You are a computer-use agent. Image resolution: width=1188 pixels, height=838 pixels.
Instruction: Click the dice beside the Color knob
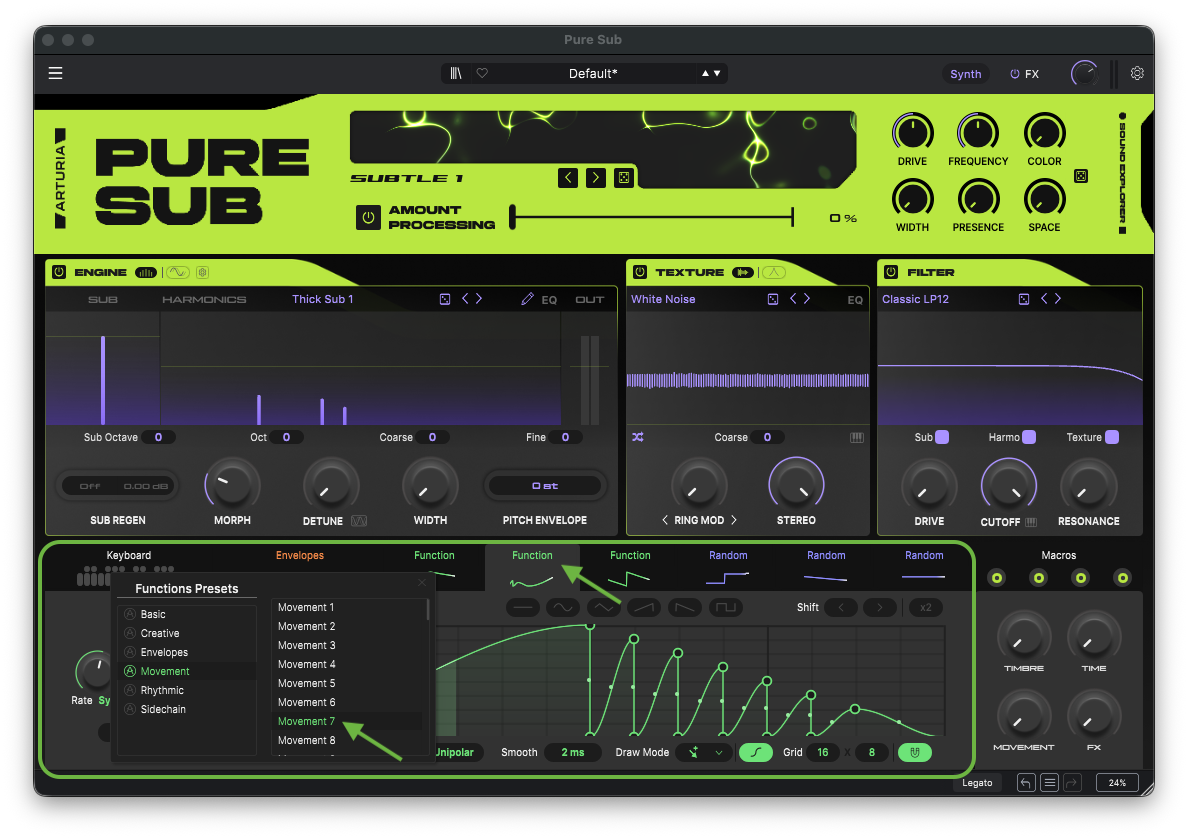tap(1081, 176)
